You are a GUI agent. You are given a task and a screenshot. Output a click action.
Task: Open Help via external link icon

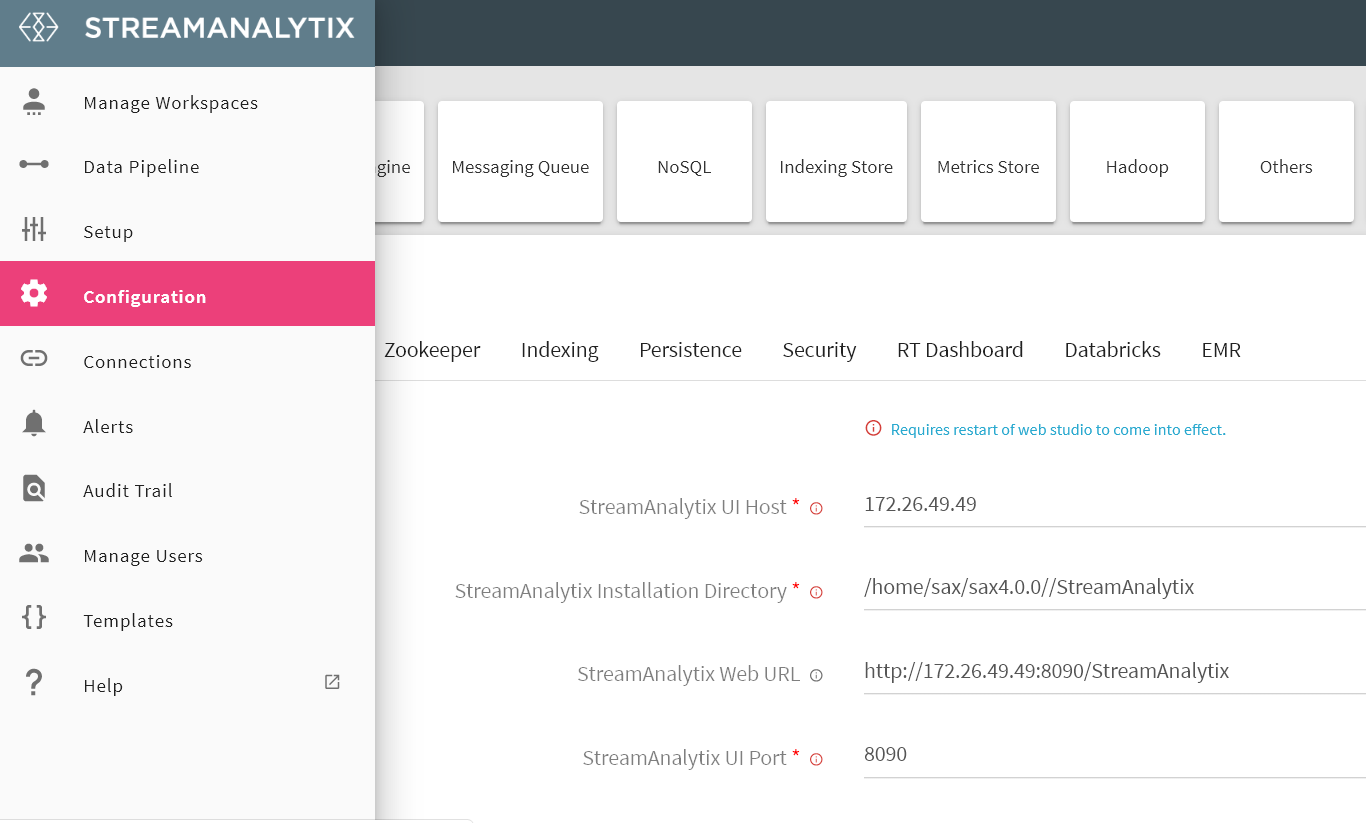pyautogui.click(x=332, y=682)
